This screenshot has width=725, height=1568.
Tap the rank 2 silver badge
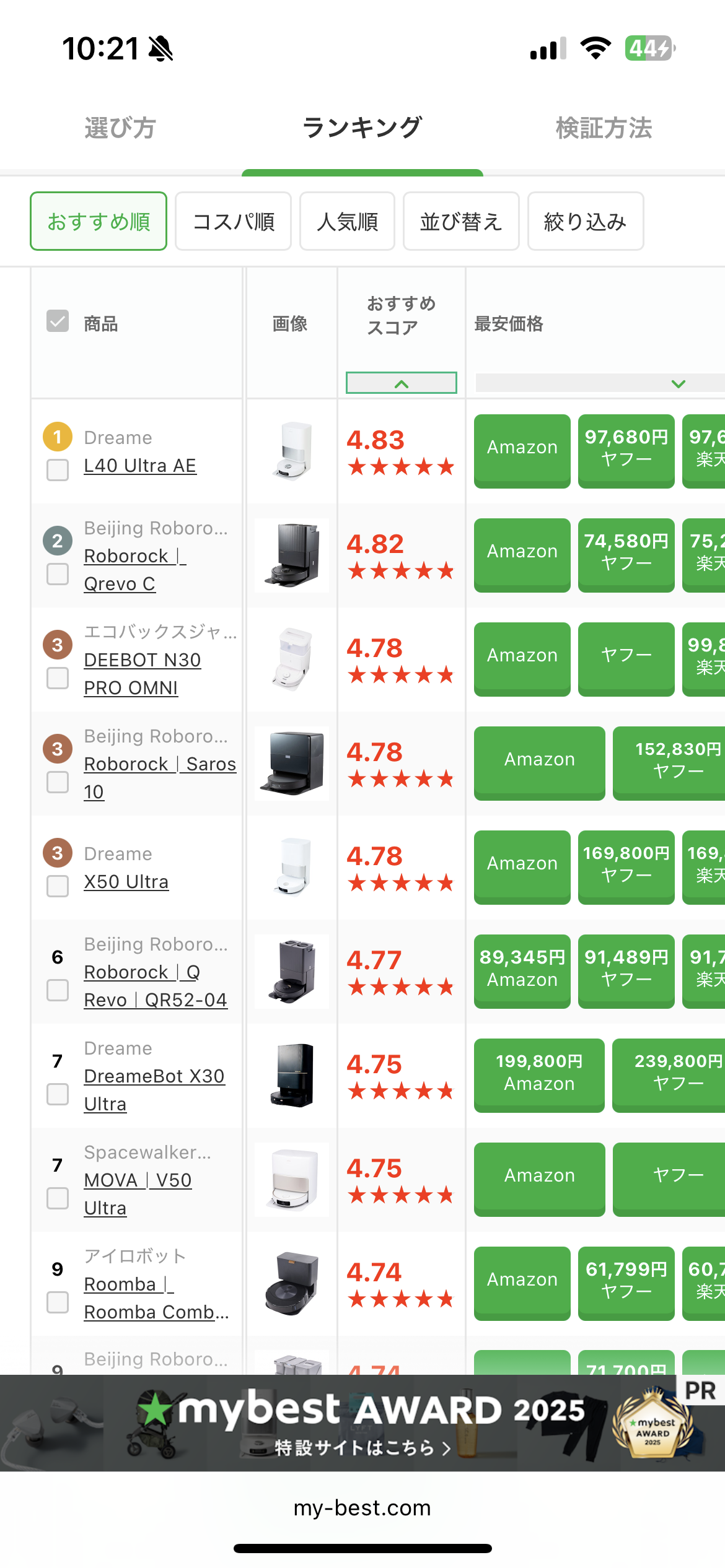58,541
